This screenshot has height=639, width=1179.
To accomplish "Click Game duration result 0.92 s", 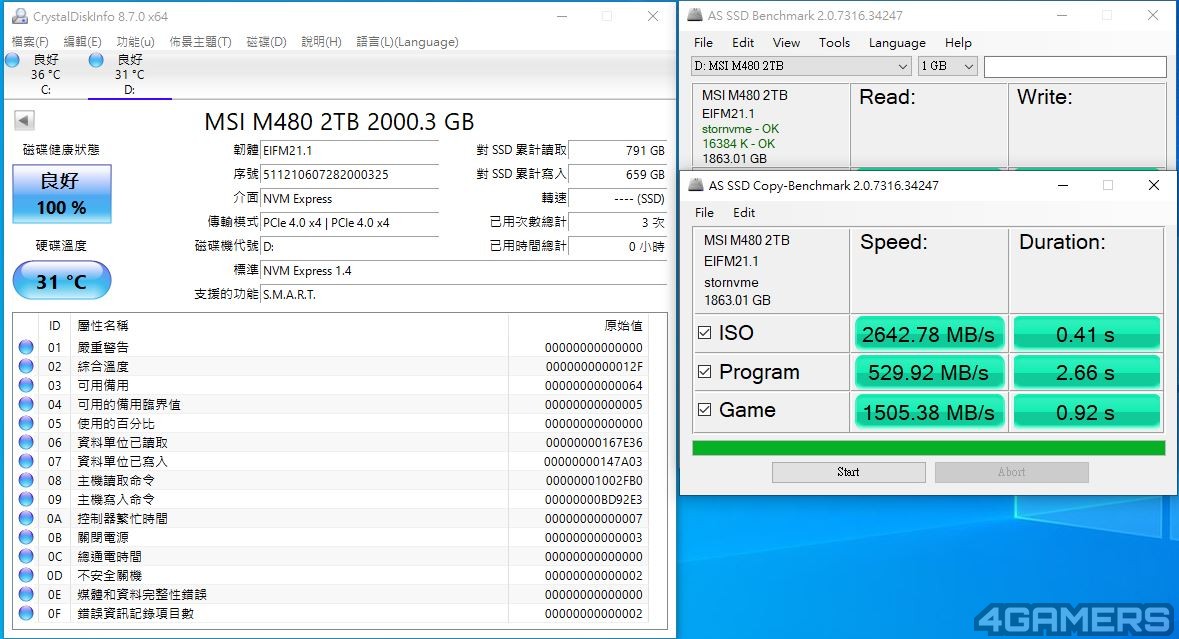I will tap(1087, 411).
